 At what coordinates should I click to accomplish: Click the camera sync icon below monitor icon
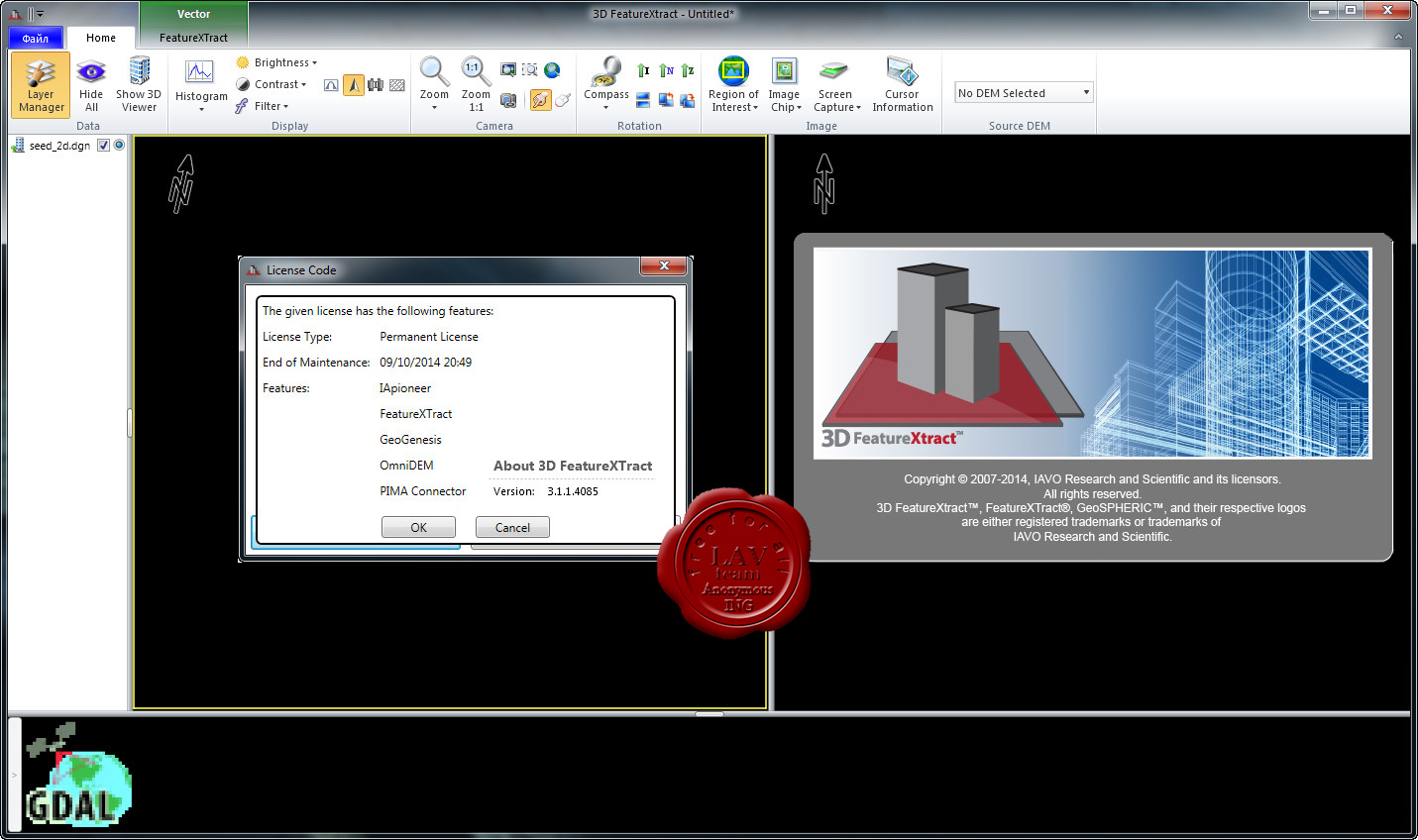(x=508, y=100)
